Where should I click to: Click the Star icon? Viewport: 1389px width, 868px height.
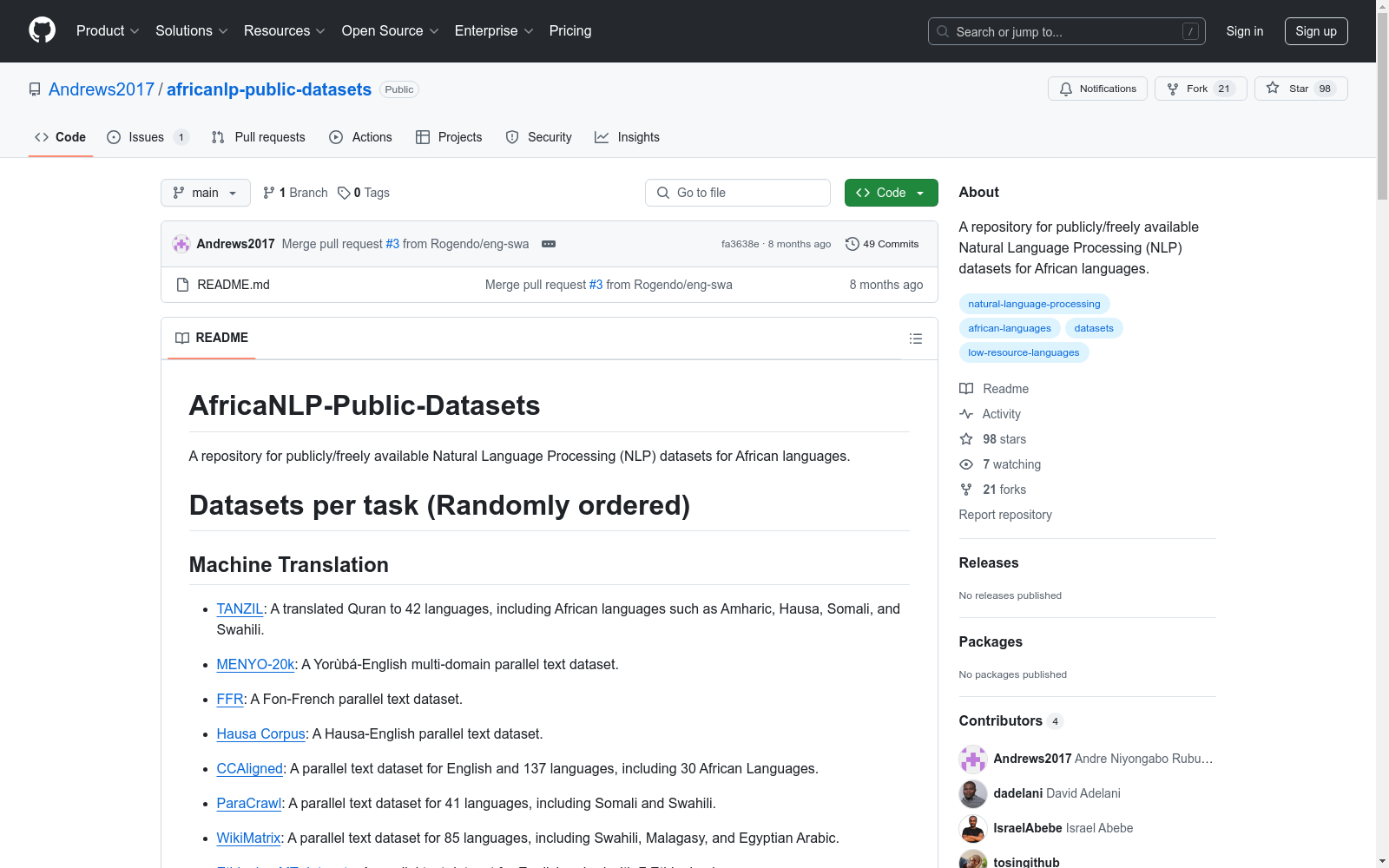1273,88
